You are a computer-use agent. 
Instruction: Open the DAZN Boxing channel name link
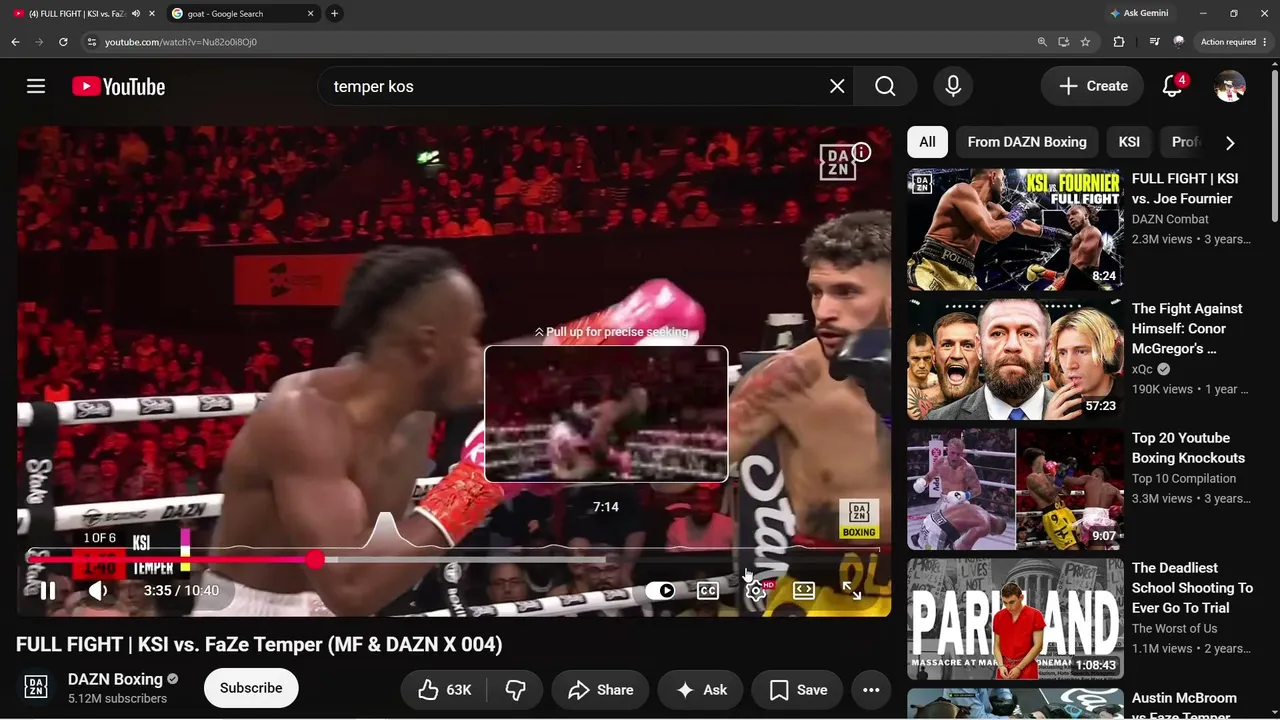[115, 679]
